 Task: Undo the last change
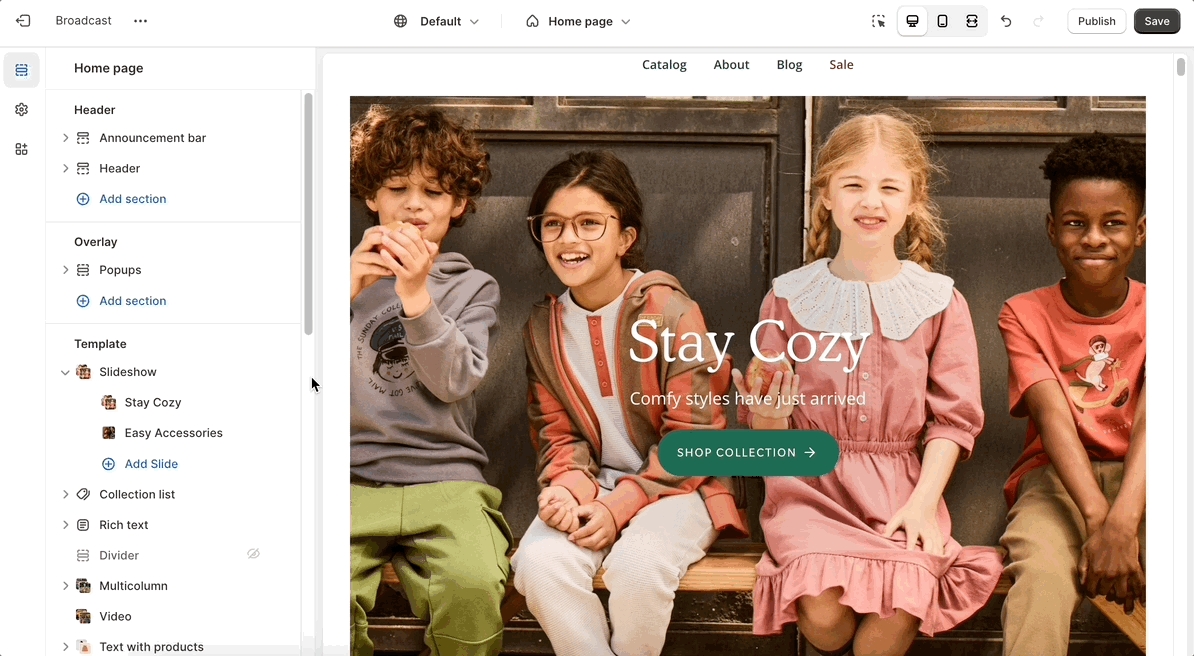(x=1006, y=21)
